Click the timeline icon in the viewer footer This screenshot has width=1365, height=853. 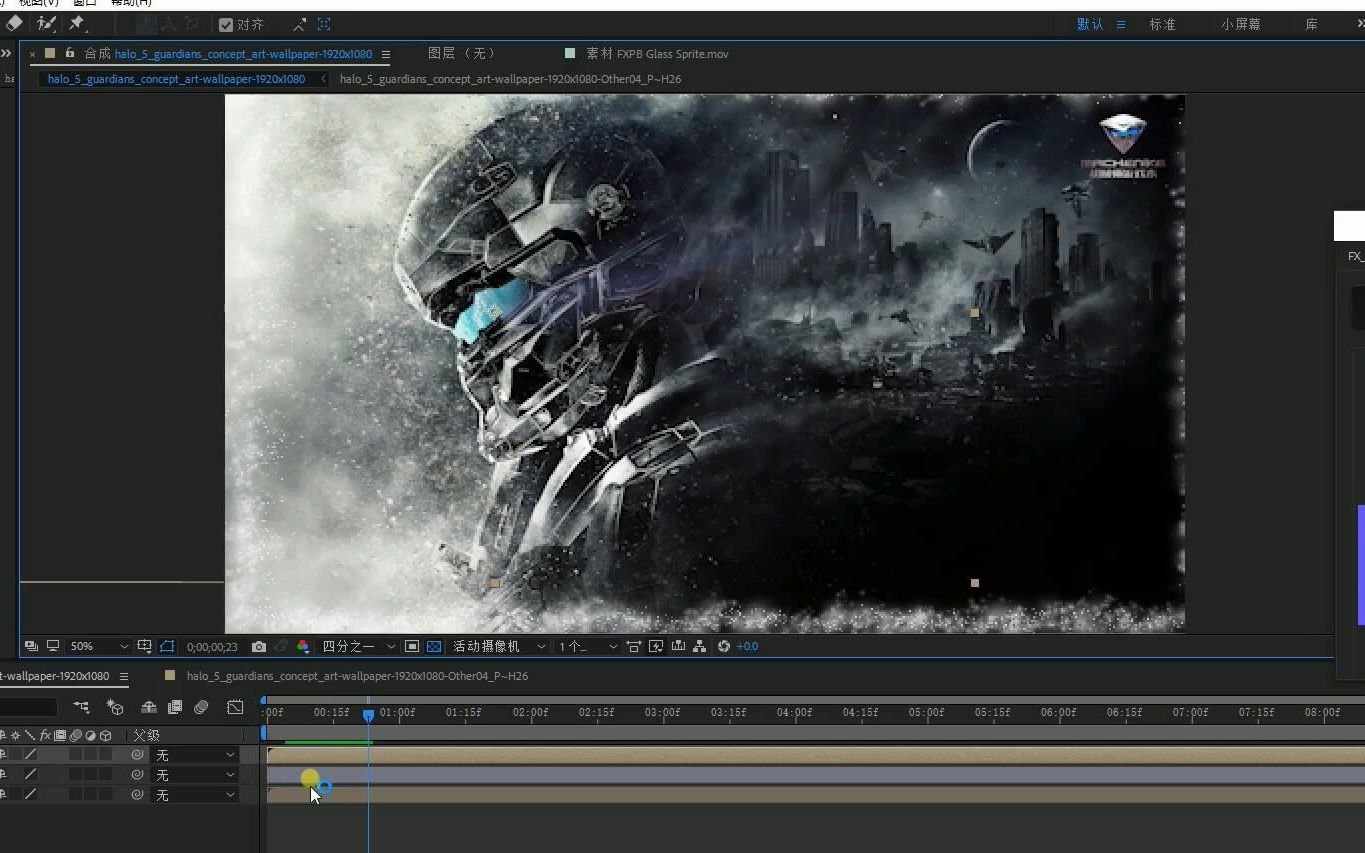coord(678,646)
